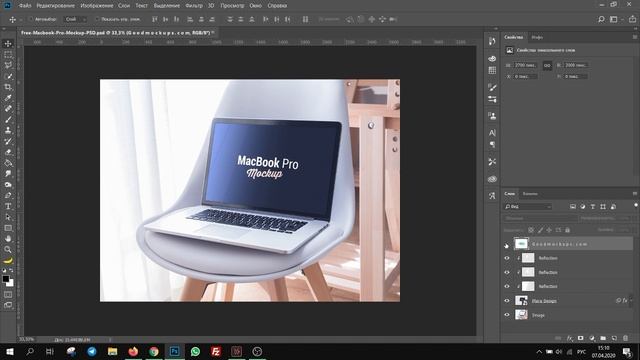Click the Create new layer icon
This screenshot has height=360, width=640.
click(x=614, y=338)
